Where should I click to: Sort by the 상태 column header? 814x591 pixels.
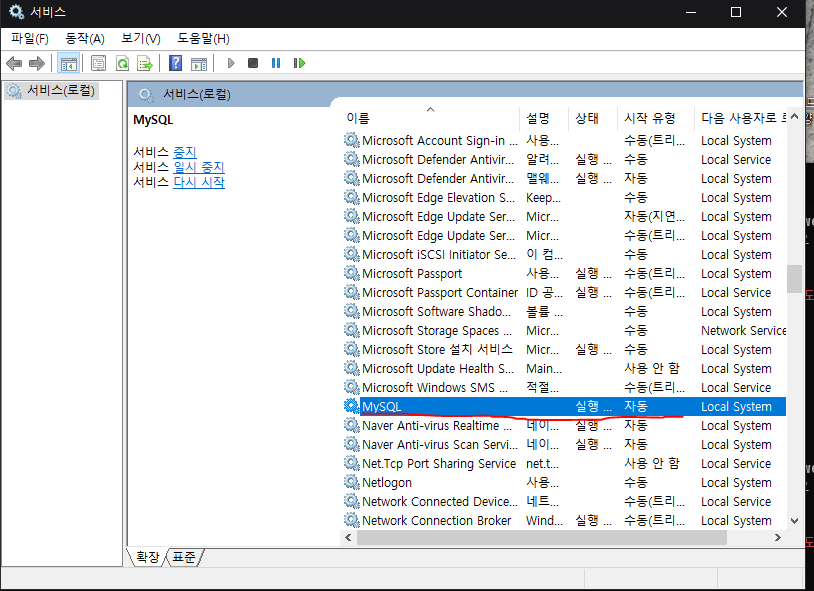pyautogui.click(x=593, y=118)
